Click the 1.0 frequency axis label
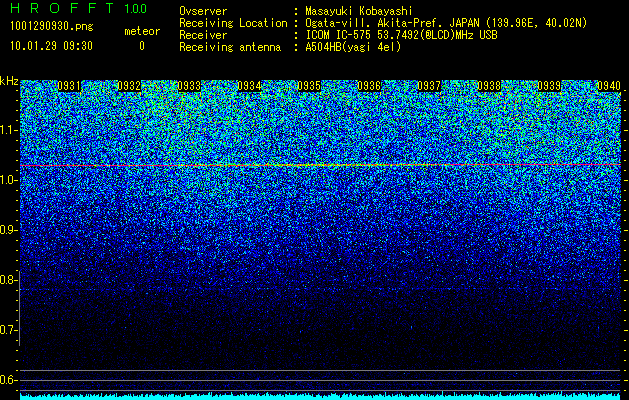Viewport: 629px width, 400px height. (x=8, y=180)
